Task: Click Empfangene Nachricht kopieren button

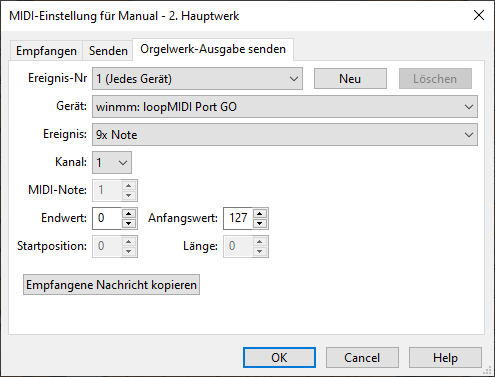Action: pyautogui.click(x=111, y=285)
